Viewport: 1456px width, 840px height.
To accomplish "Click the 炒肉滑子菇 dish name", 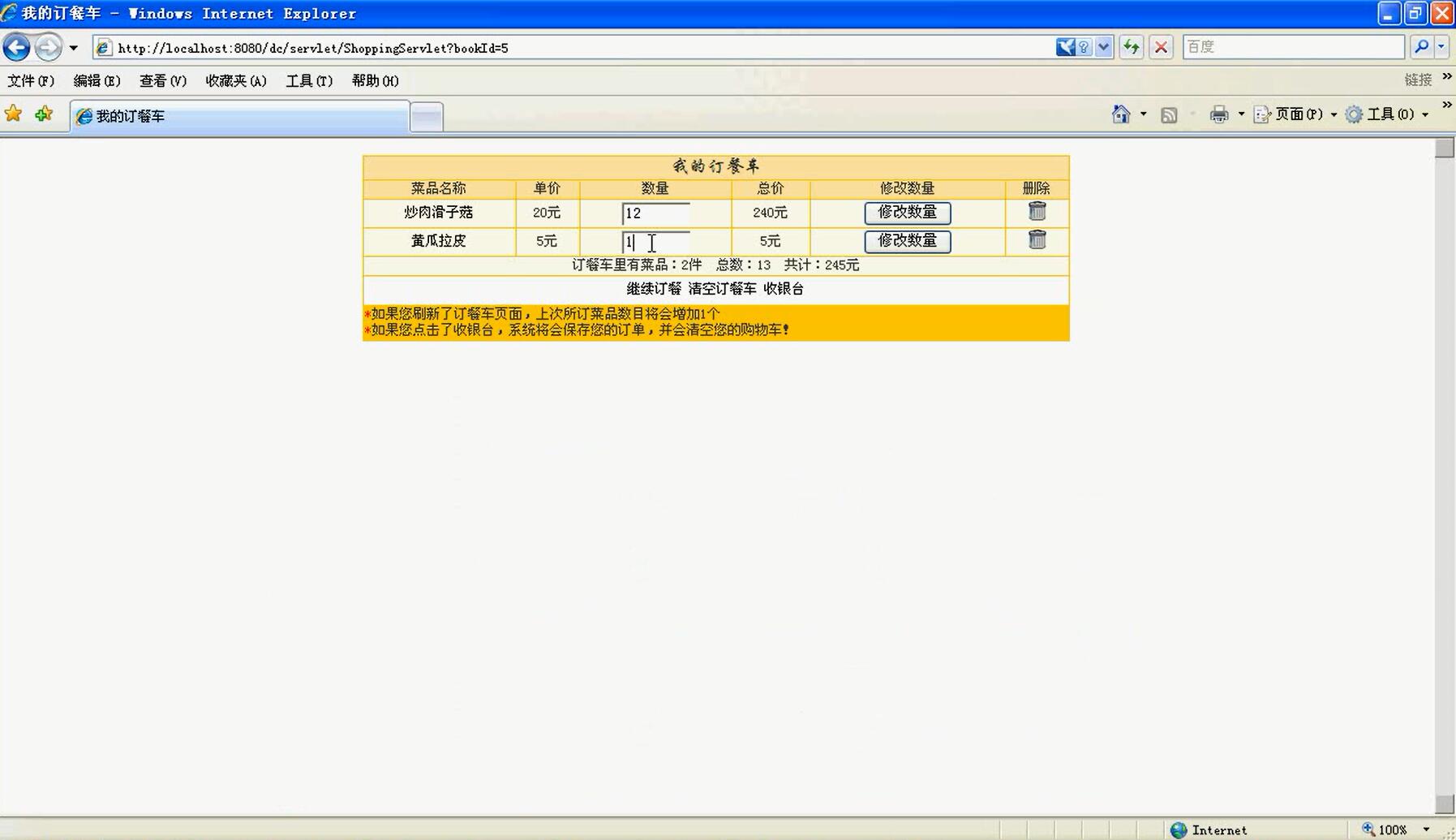I will coord(438,213).
